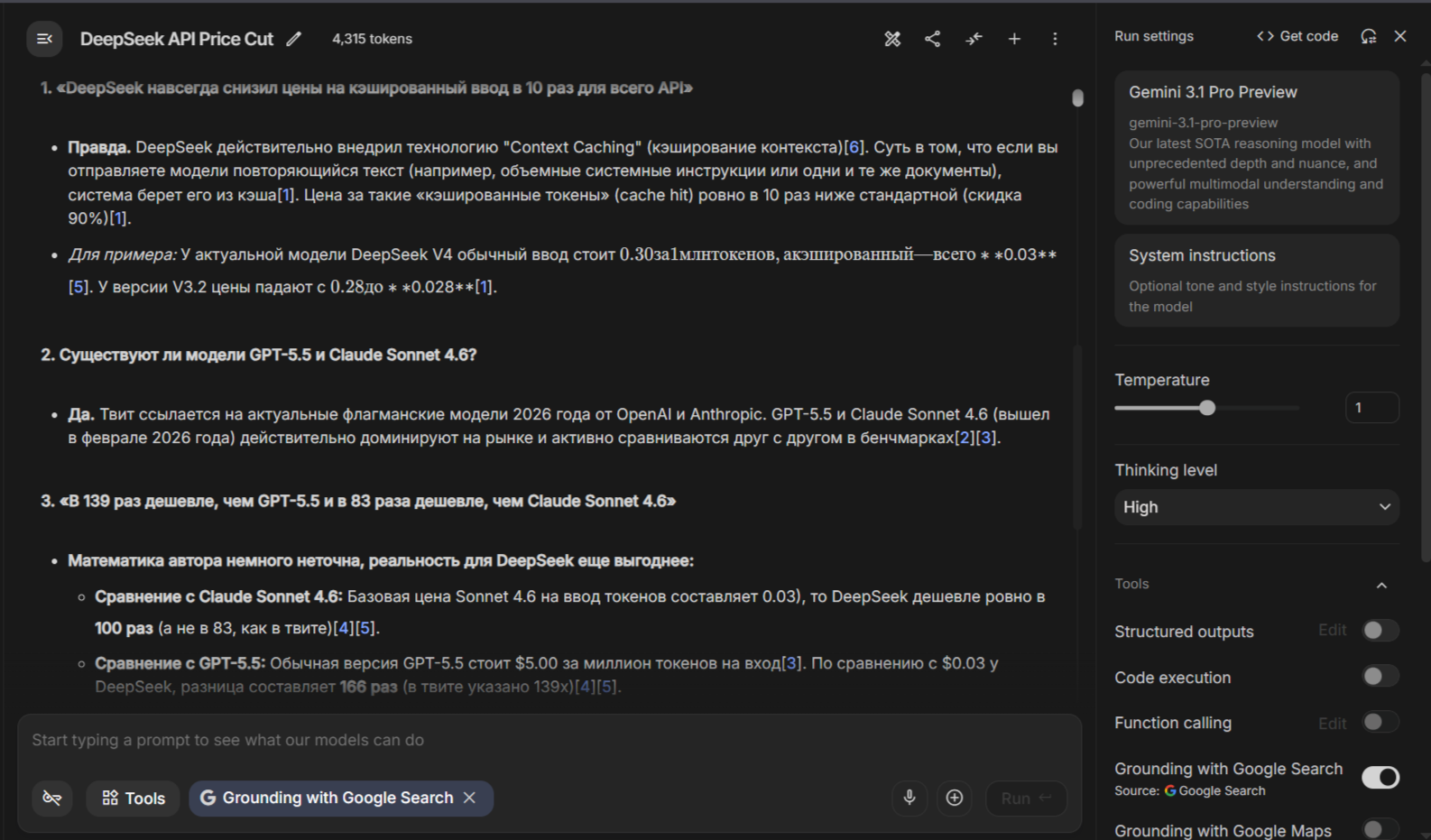The height and width of the screenshot is (840, 1431).
Task: Click Edit next to Structured outputs
Action: tap(1332, 631)
